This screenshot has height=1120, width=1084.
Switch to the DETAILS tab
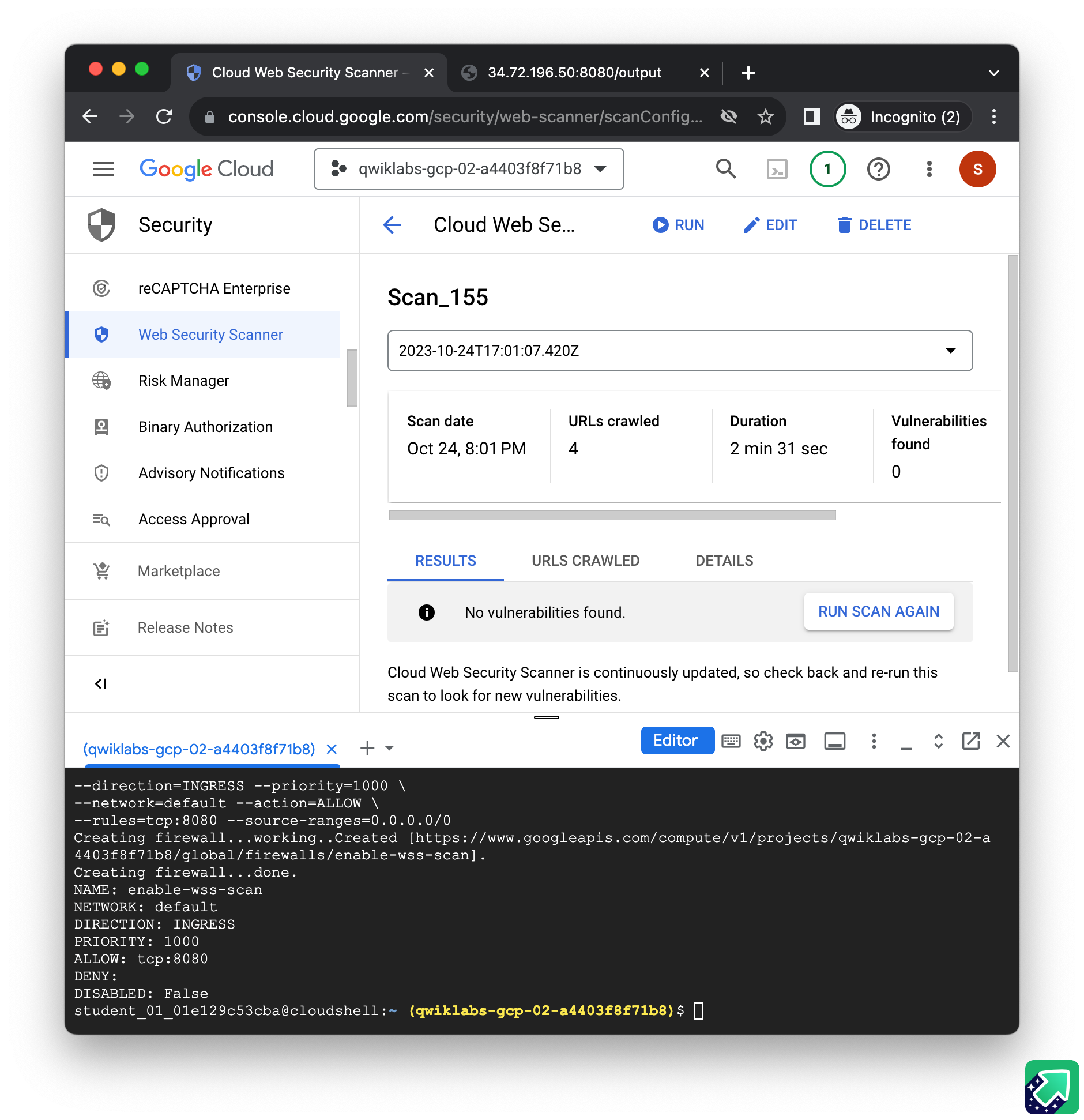click(724, 561)
